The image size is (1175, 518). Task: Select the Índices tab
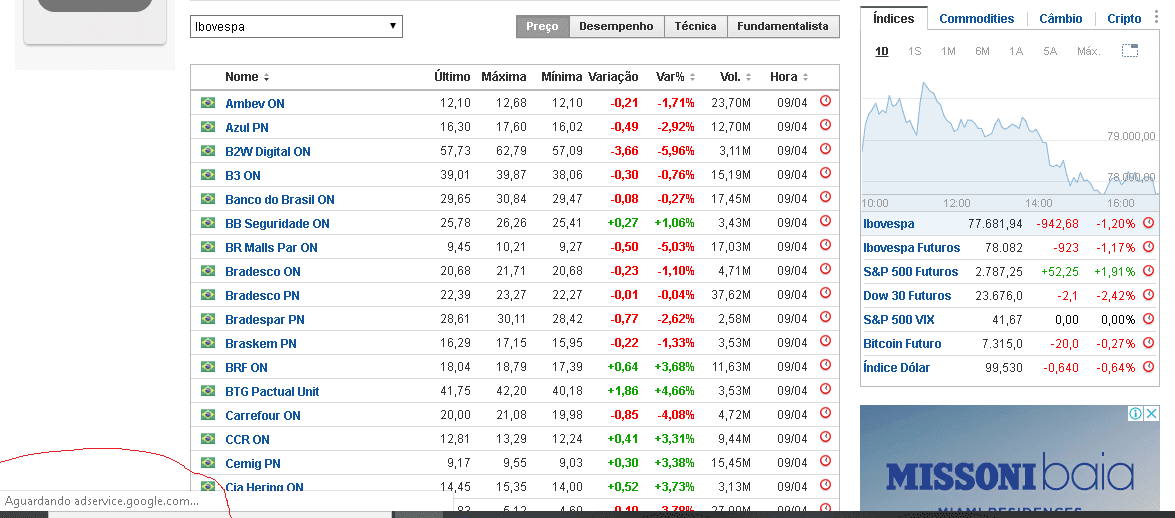893,19
